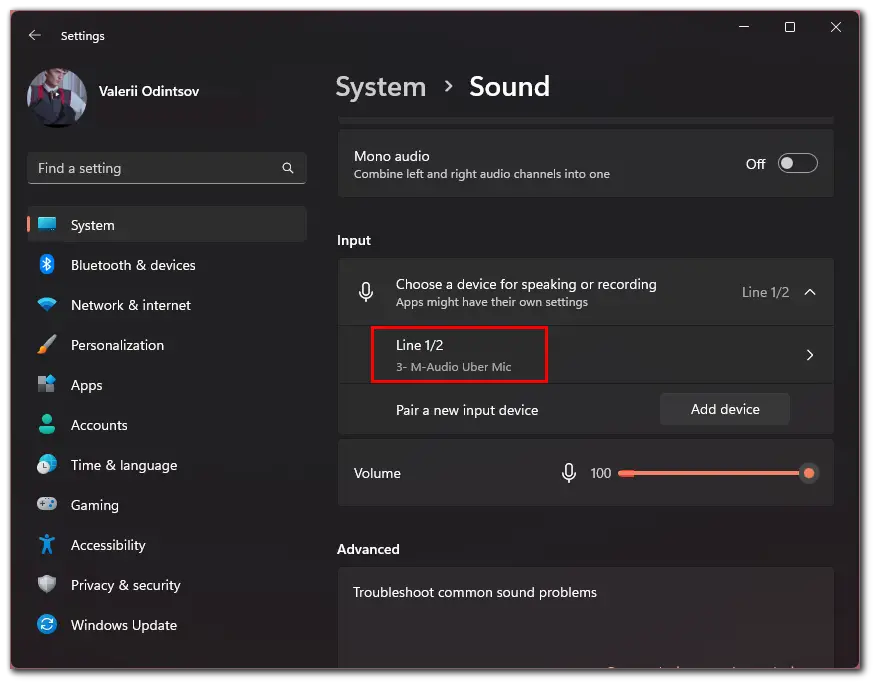Click the Bluetooth icon in sidebar
This screenshot has height=687, width=878.
pyautogui.click(x=47, y=264)
